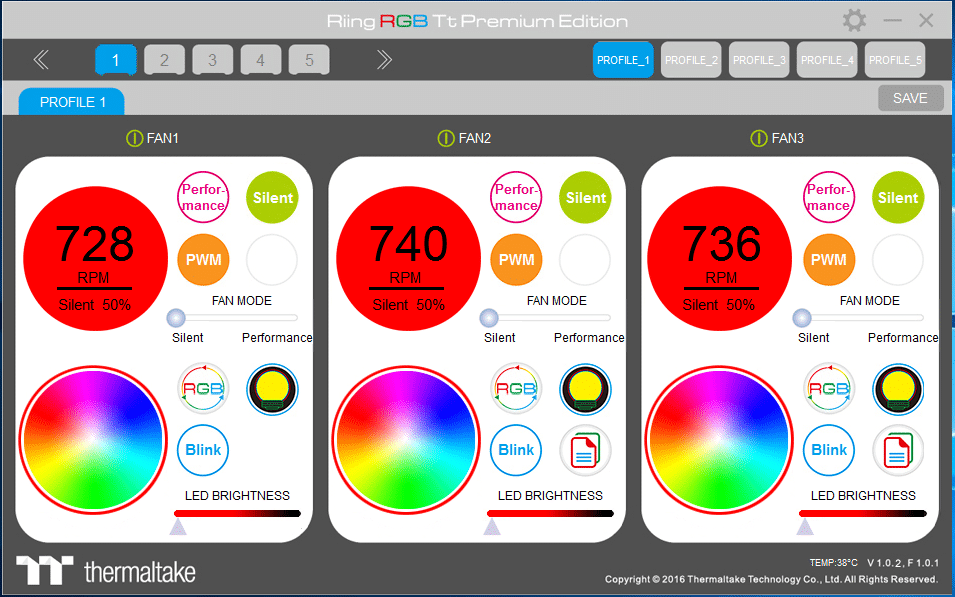Image resolution: width=955 pixels, height=597 pixels.
Task: Pick a color on FAN2 color wheel
Action: 406,440
